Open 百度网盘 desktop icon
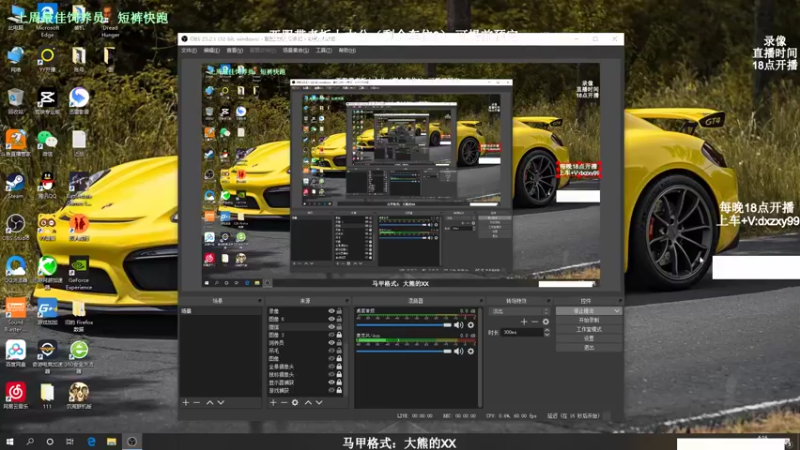The width and height of the screenshot is (800, 450). pyautogui.click(x=15, y=354)
